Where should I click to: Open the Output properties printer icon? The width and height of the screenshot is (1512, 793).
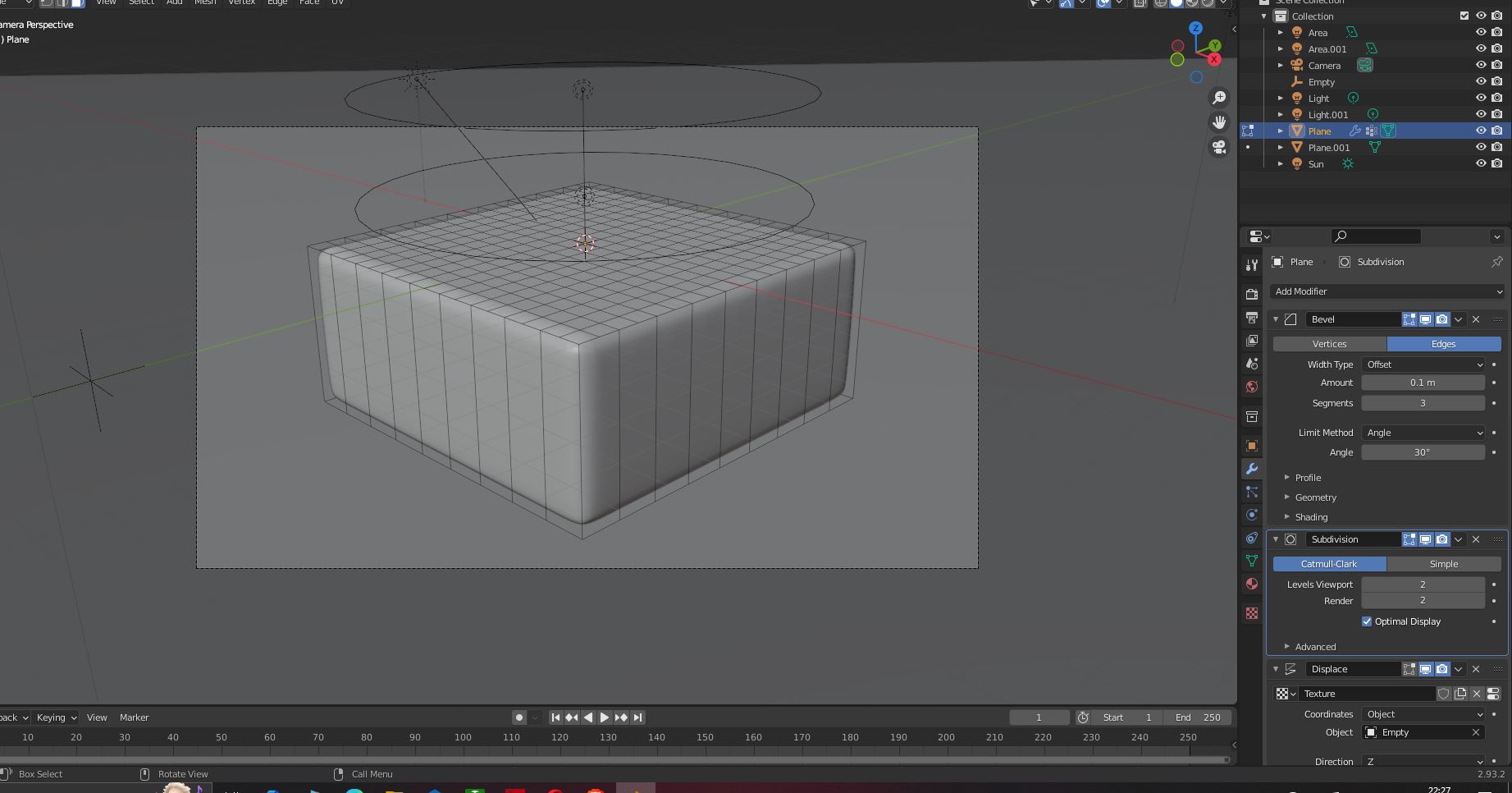[x=1251, y=317]
